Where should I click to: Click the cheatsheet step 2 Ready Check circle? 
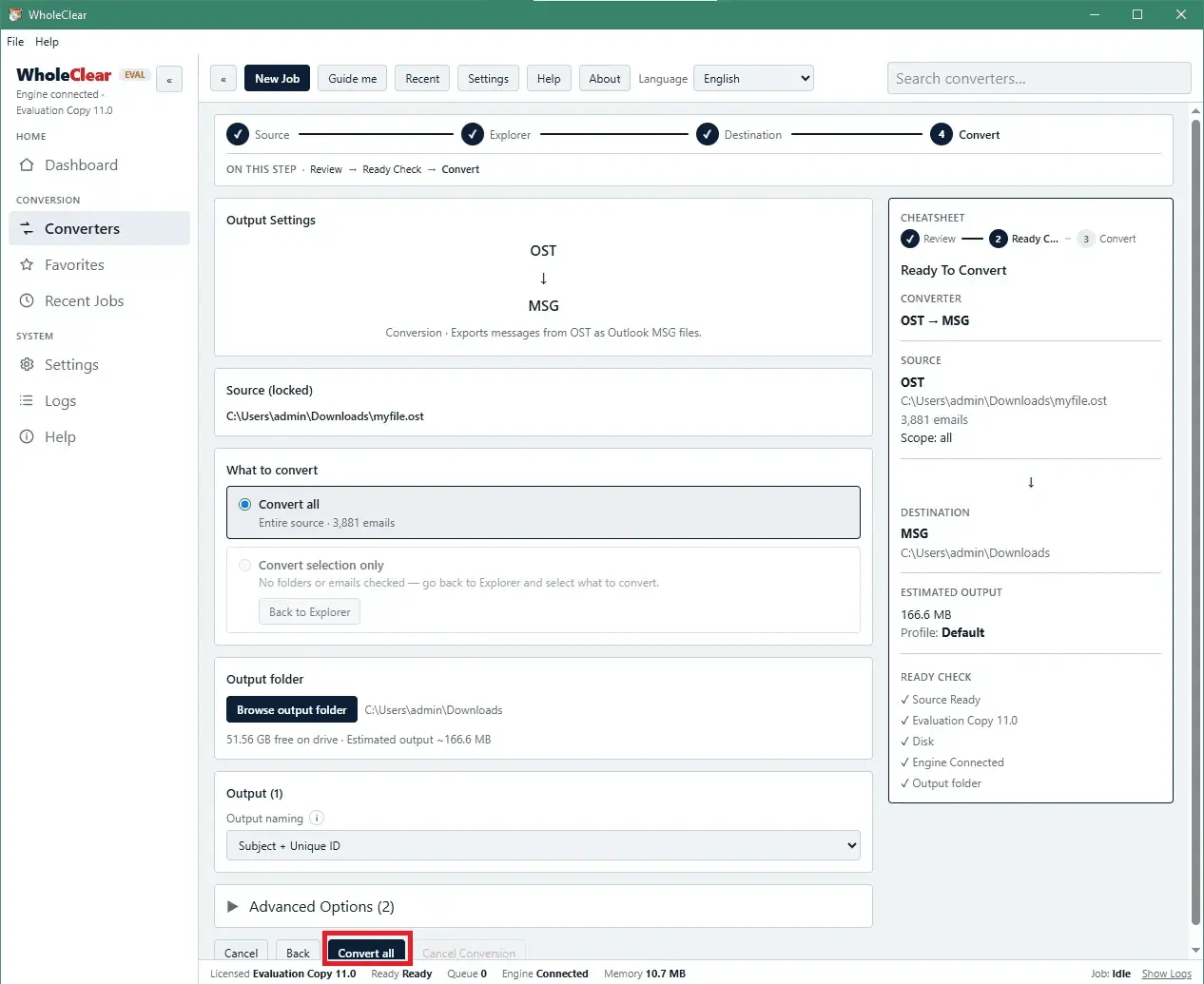pyautogui.click(x=998, y=239)
